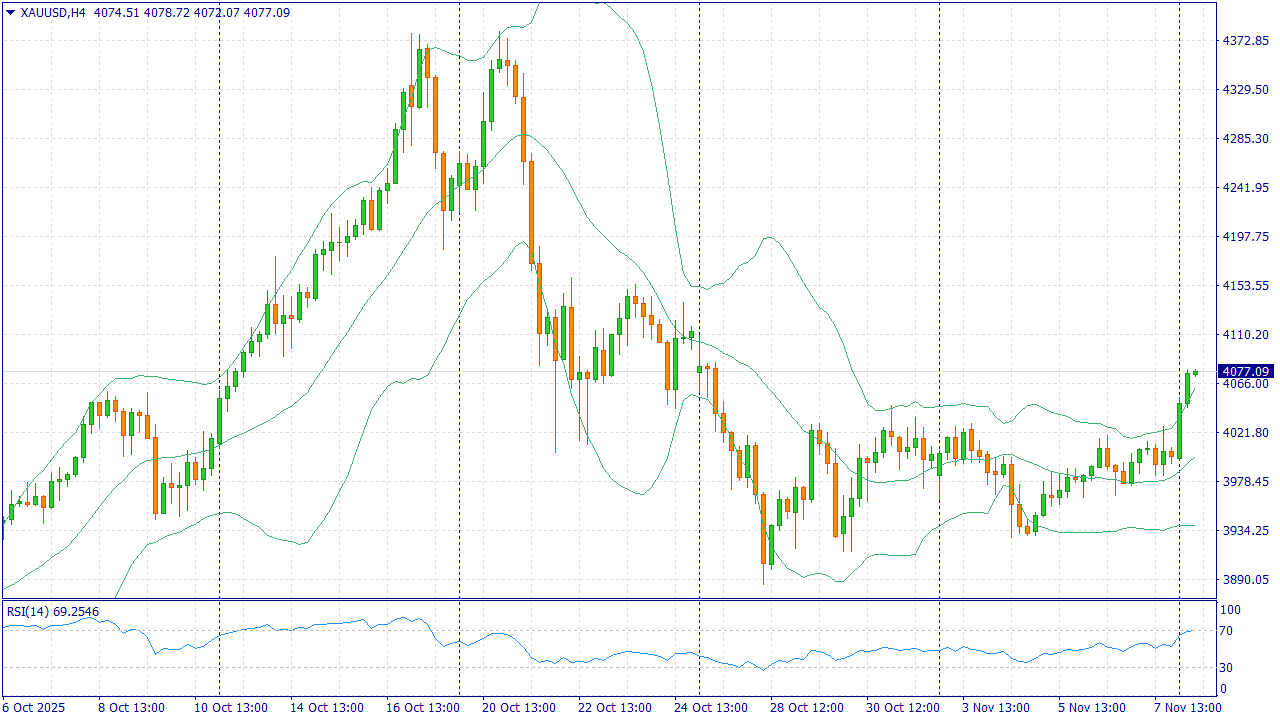The width and height of the screenshot is (1280, 720).
Task: Click the 7 Nov 13:00 time label
Action: coord(1188,708)
